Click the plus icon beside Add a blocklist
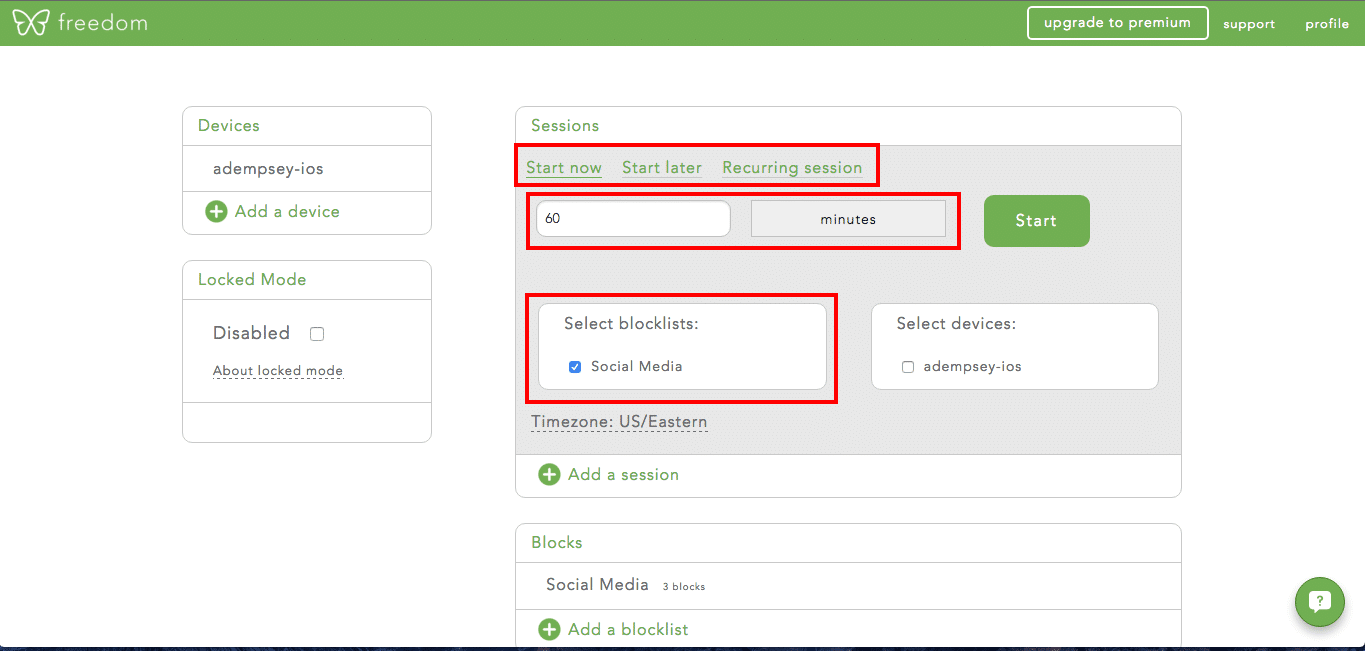This screenshot has height=651, width=1365. click(549, 629)
